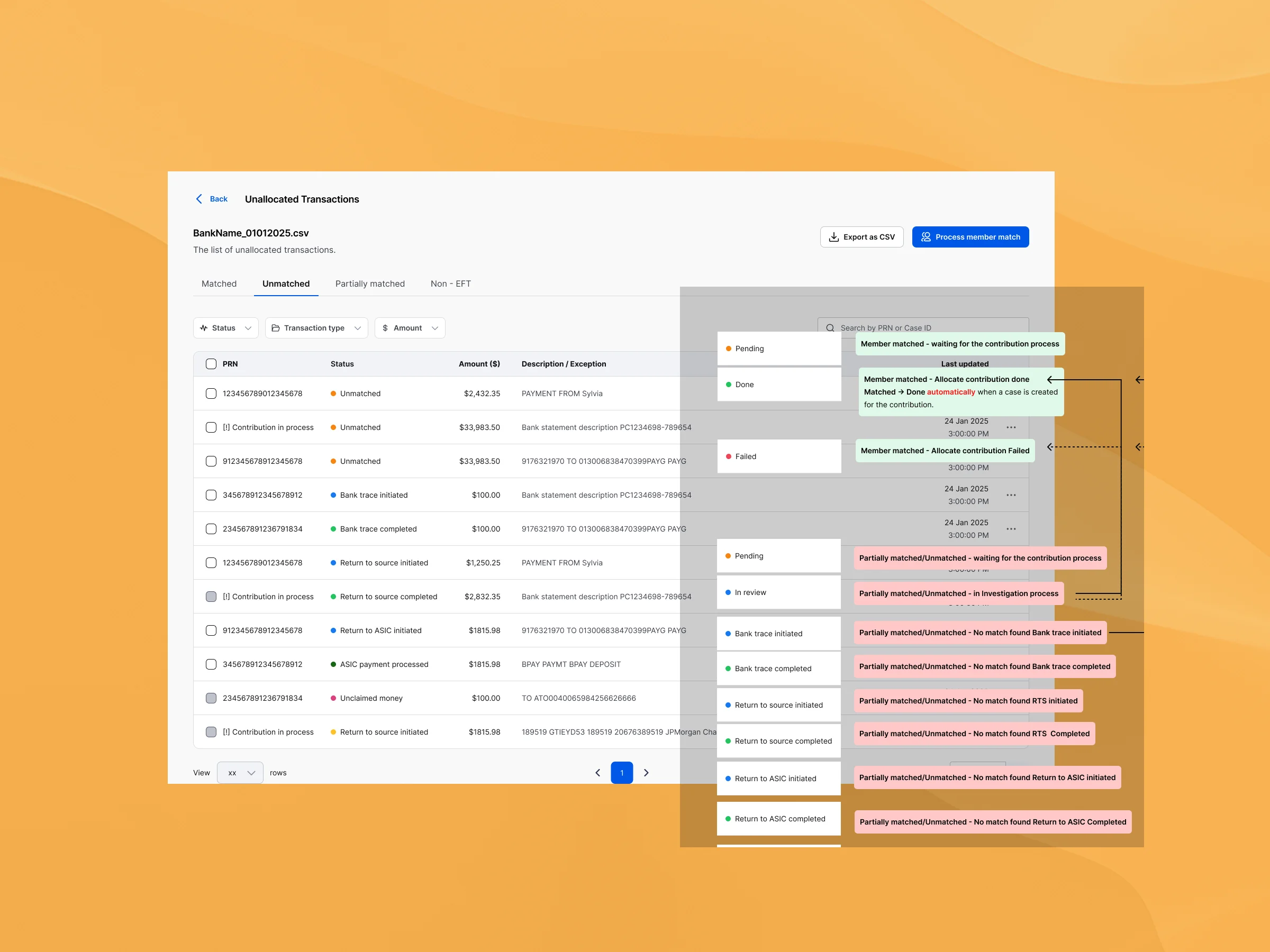This screenshot has width=1270, height=952.
Task: Go to previous page with left chevron
Action: (x=597, y=773)
